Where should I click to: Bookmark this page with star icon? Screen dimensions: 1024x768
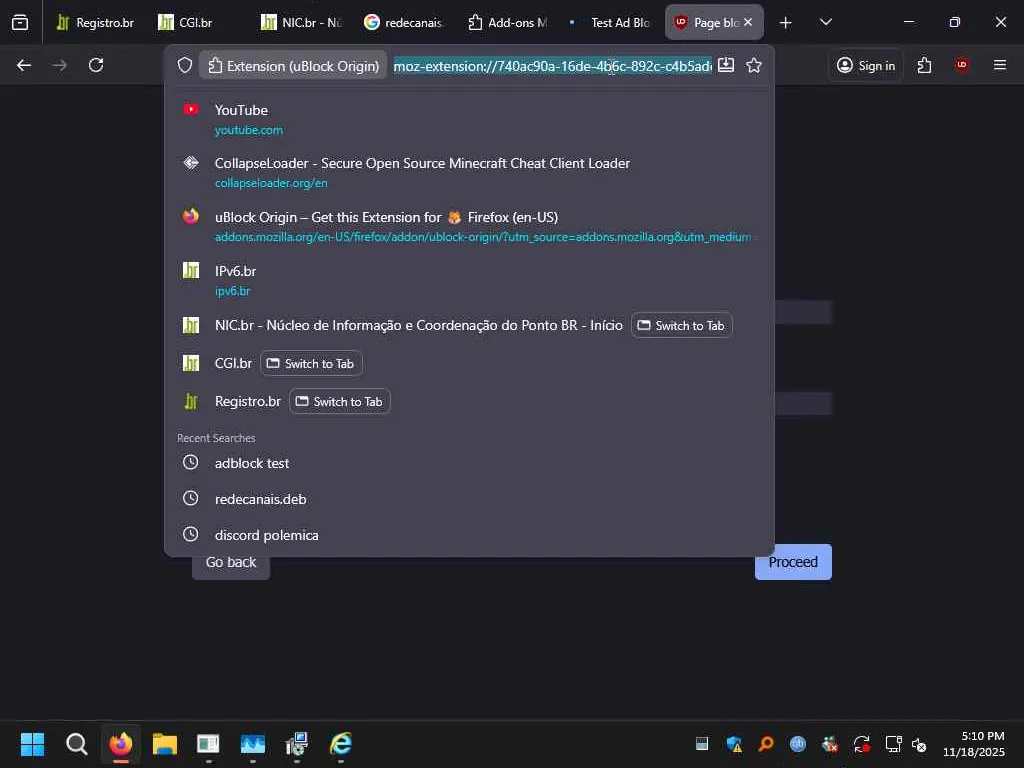[754, 65]
